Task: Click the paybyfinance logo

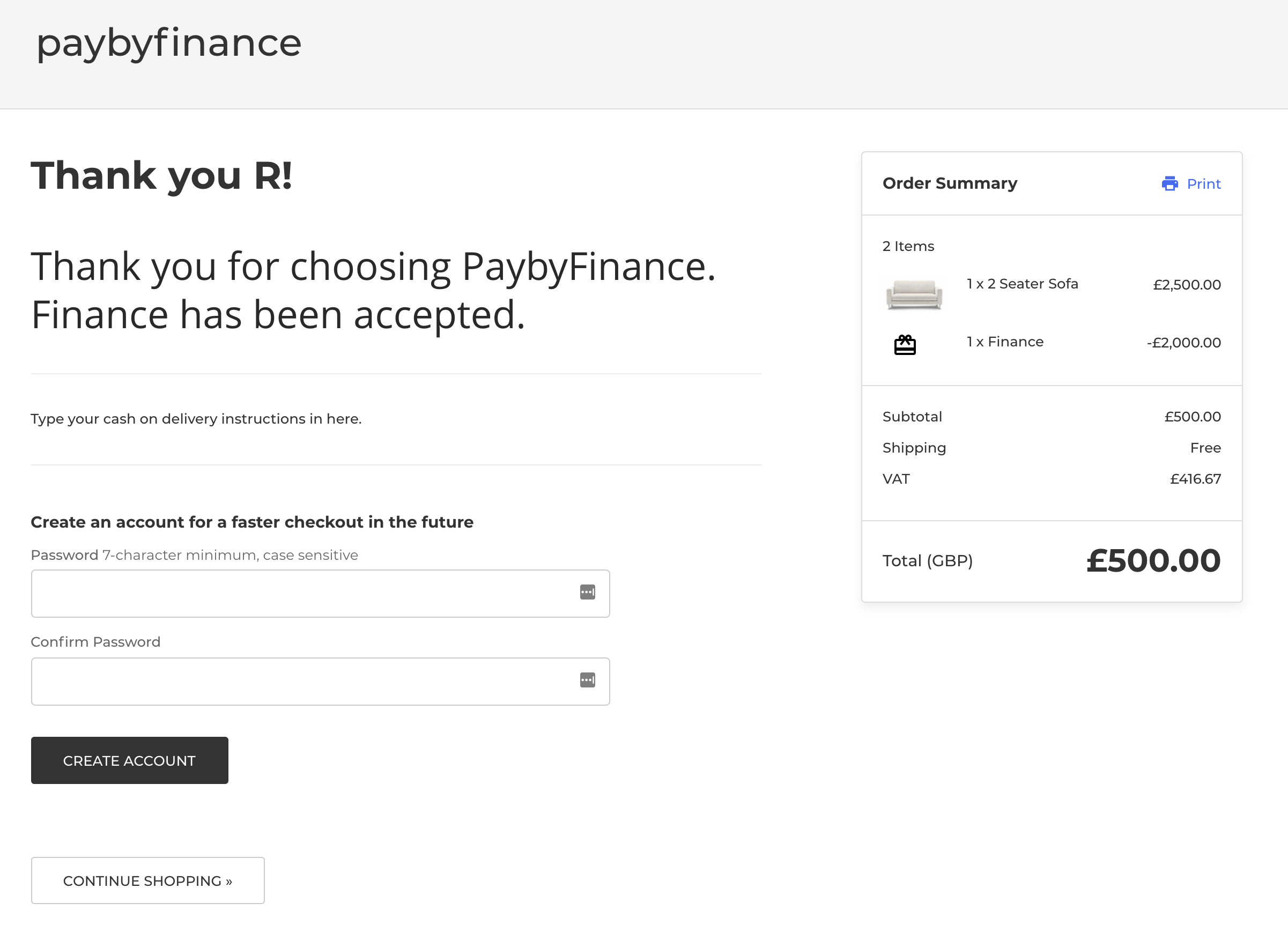Action: pyautogui.click(x=168, y=43)
